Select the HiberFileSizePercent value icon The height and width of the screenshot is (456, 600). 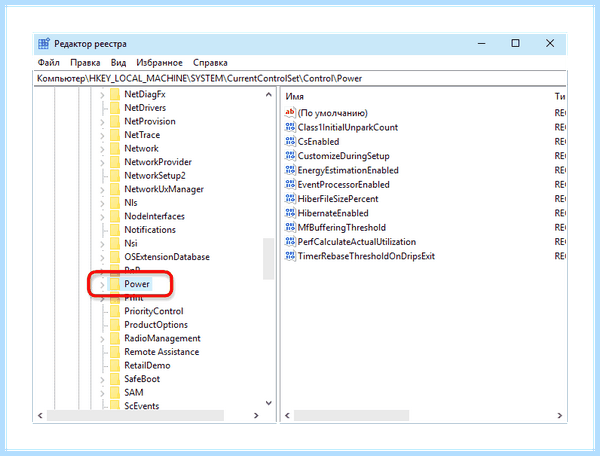click(290, 199)
